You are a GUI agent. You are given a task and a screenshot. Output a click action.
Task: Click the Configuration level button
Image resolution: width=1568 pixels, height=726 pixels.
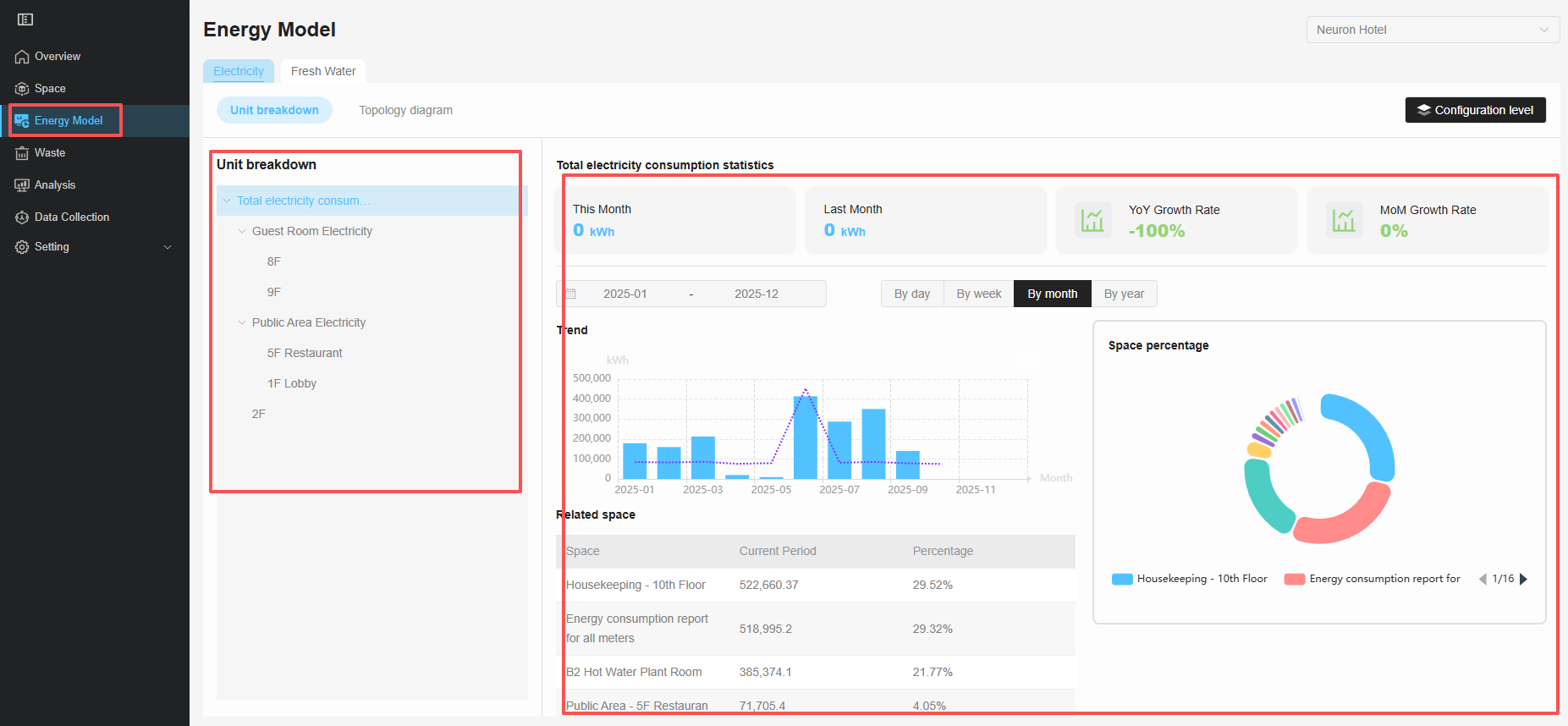coord(1475,110)
